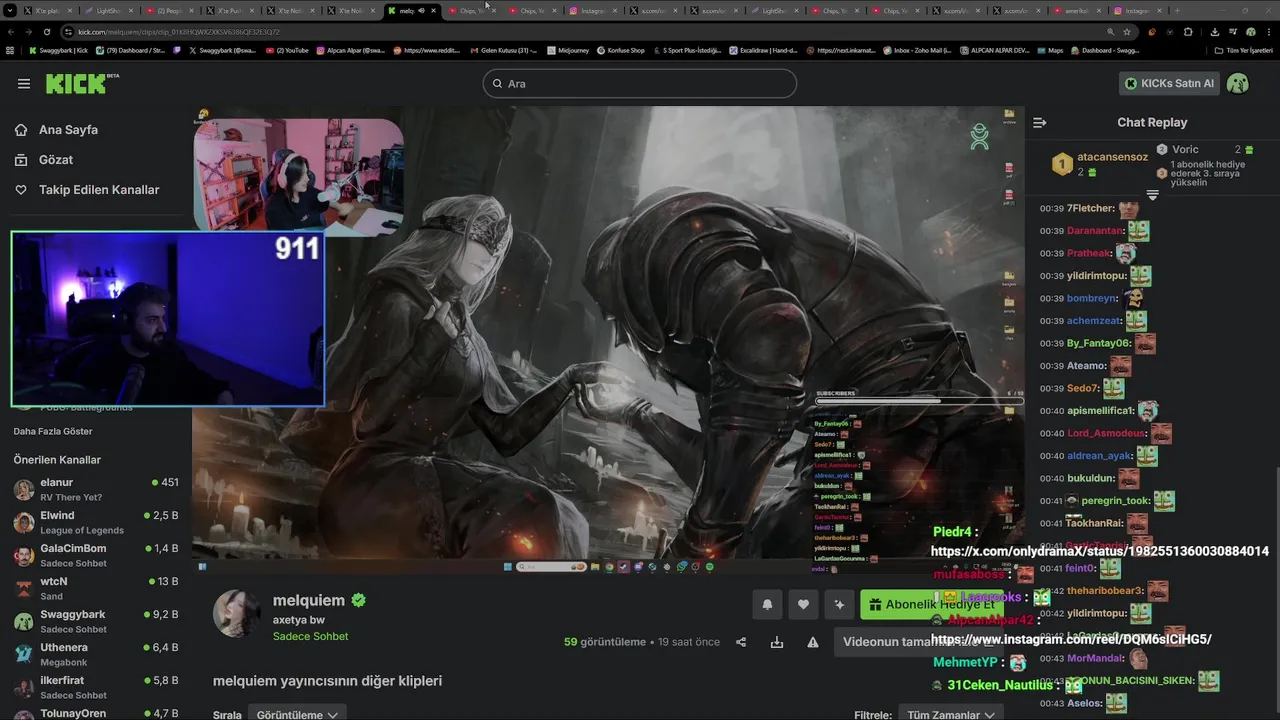Open Gözat in sidebar
The image size is (1280, 720).
[44, 160]
